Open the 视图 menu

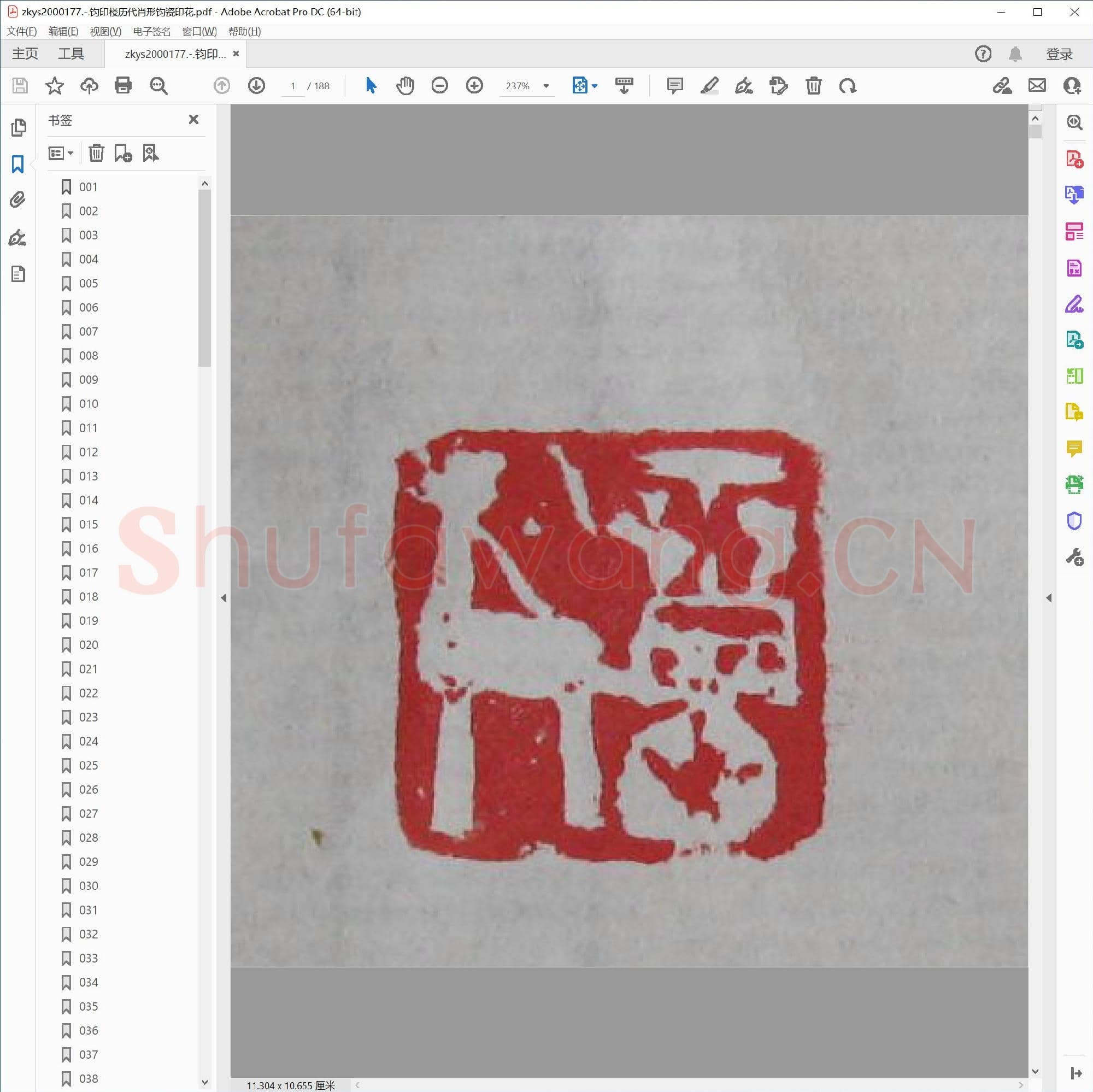(x=105, y=32)
